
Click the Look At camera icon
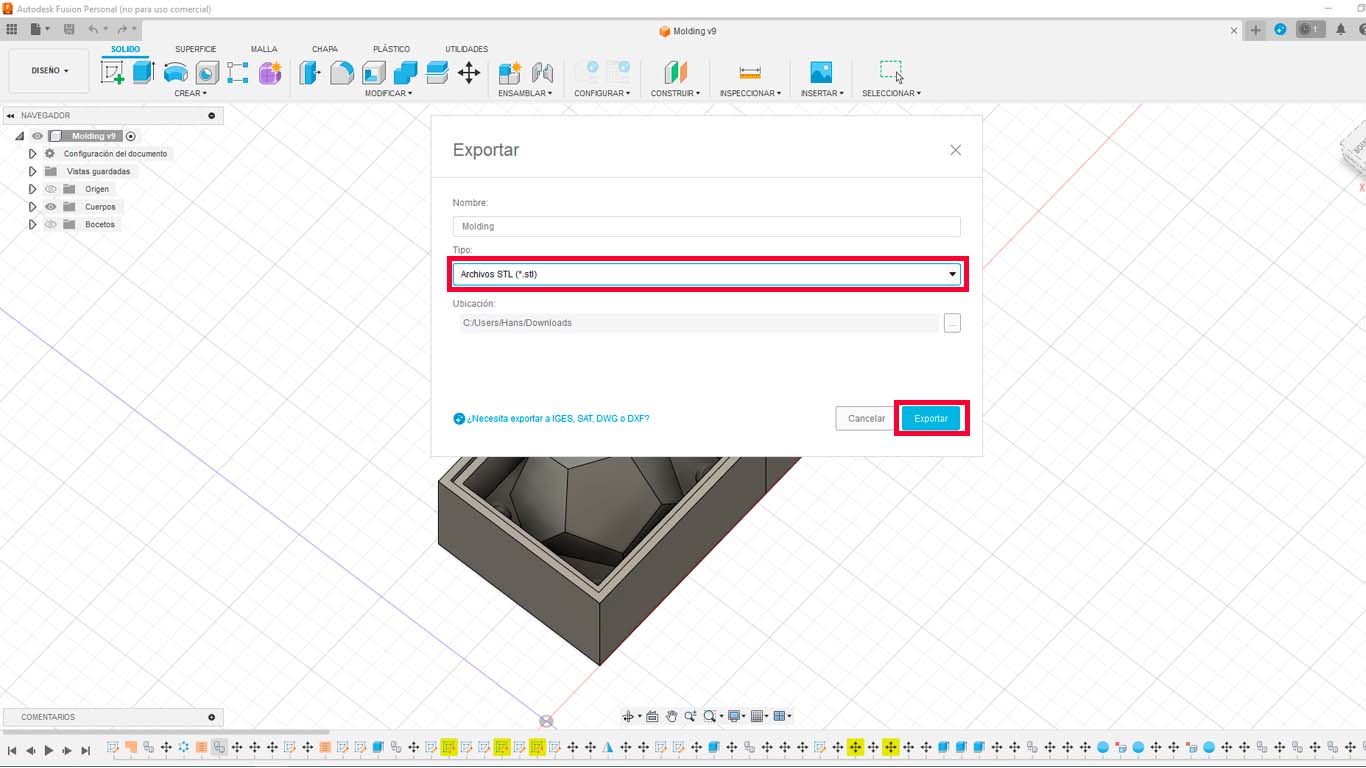click(x=652, y=716)
